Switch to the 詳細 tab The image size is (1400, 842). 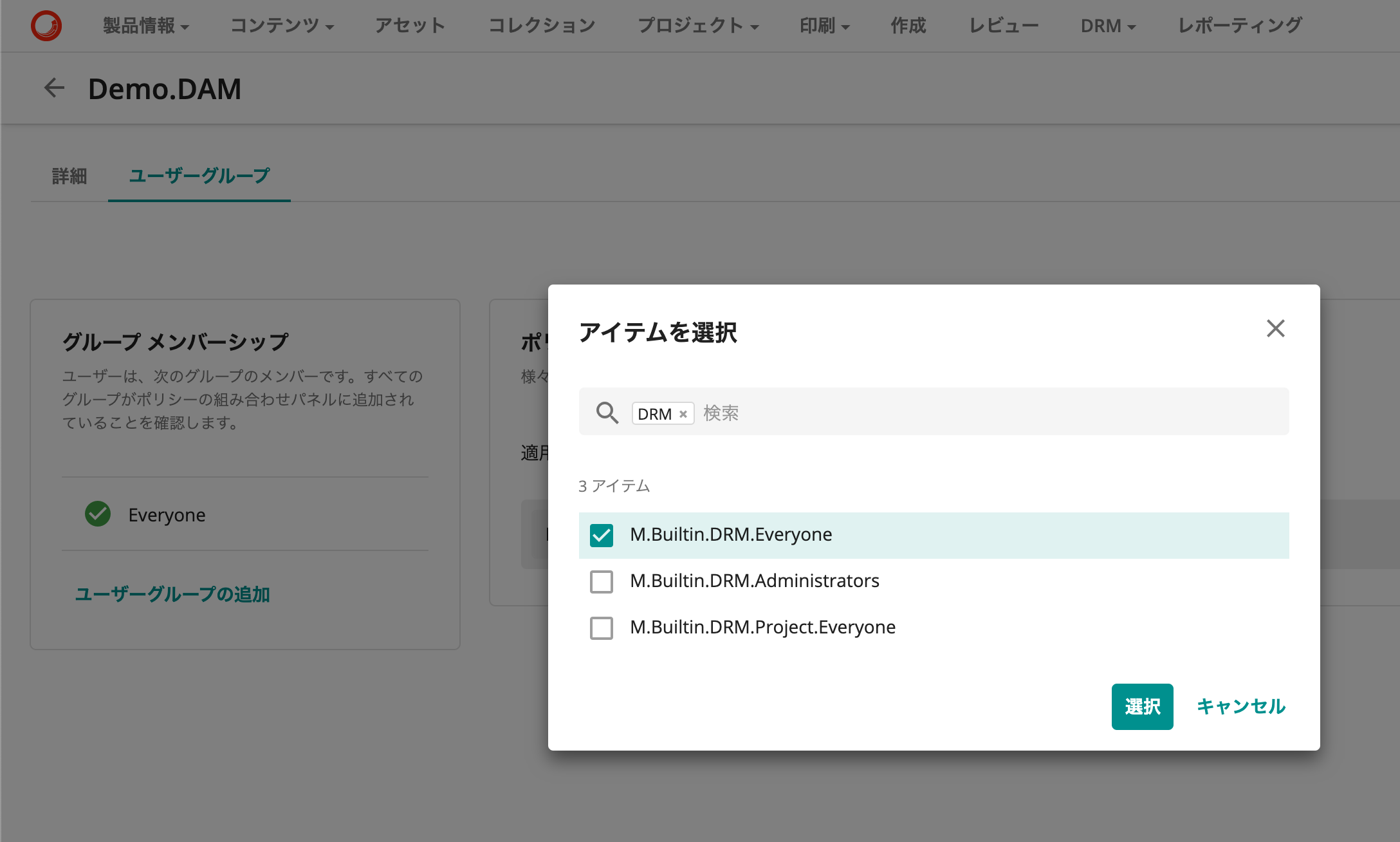[x=69, y=176]
